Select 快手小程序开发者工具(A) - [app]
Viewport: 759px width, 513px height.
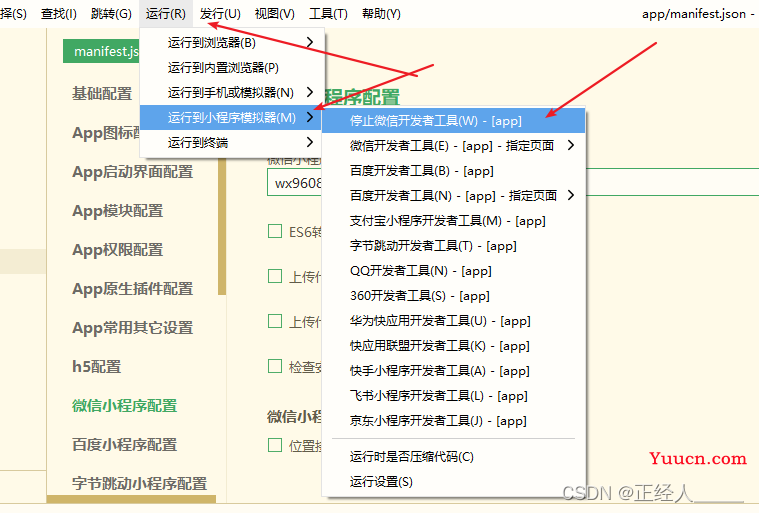point(453,371)
